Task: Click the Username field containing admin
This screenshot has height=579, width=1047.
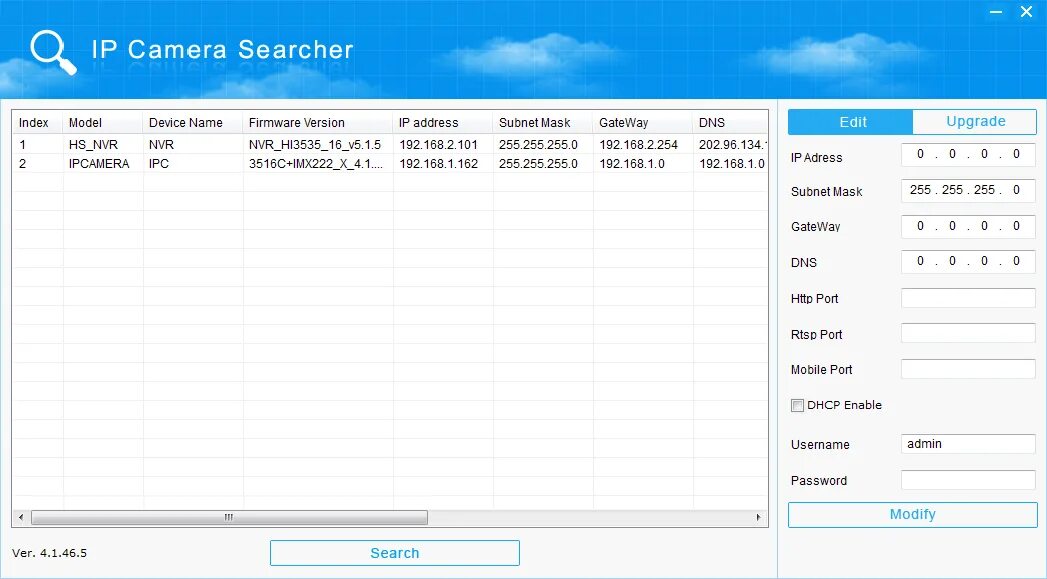Action: point(968,444)
